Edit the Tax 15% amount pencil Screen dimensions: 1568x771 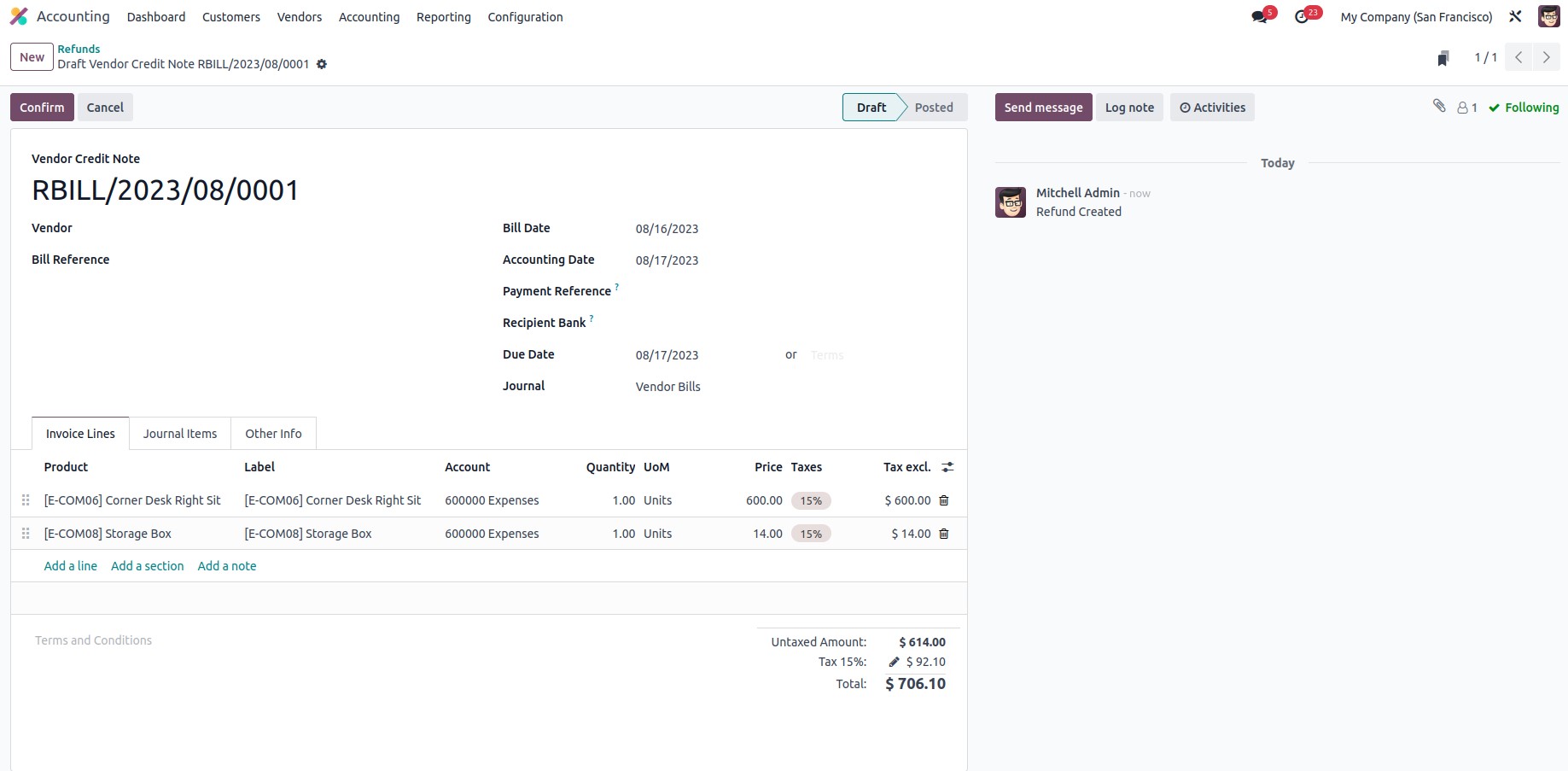894,662
